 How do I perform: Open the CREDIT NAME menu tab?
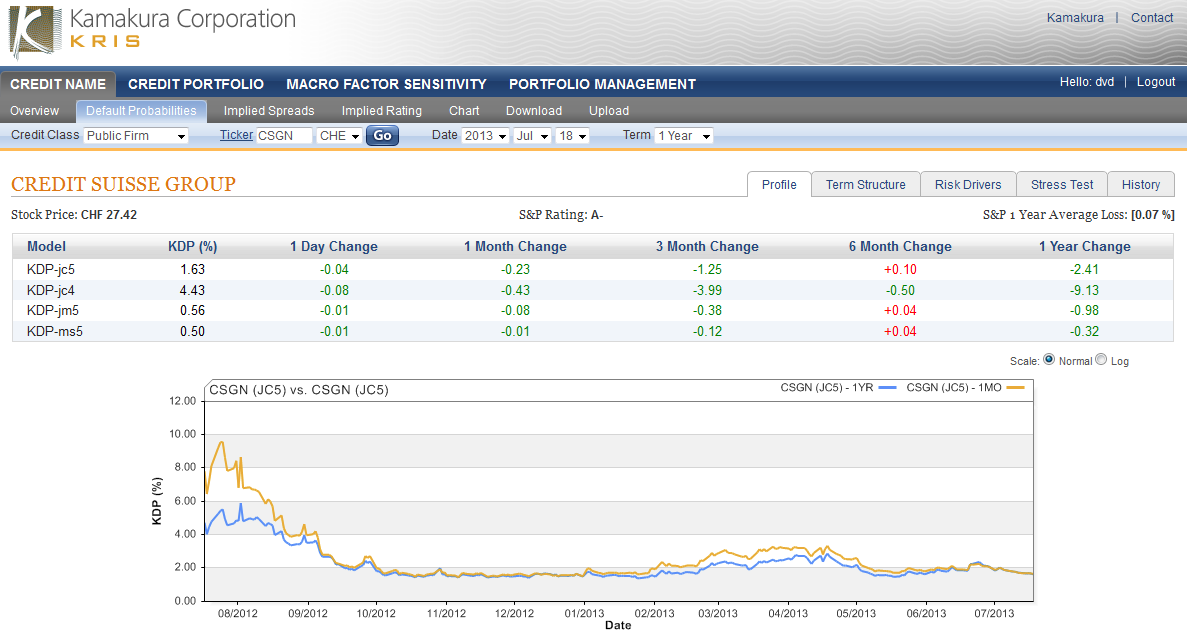pos(58,84)
